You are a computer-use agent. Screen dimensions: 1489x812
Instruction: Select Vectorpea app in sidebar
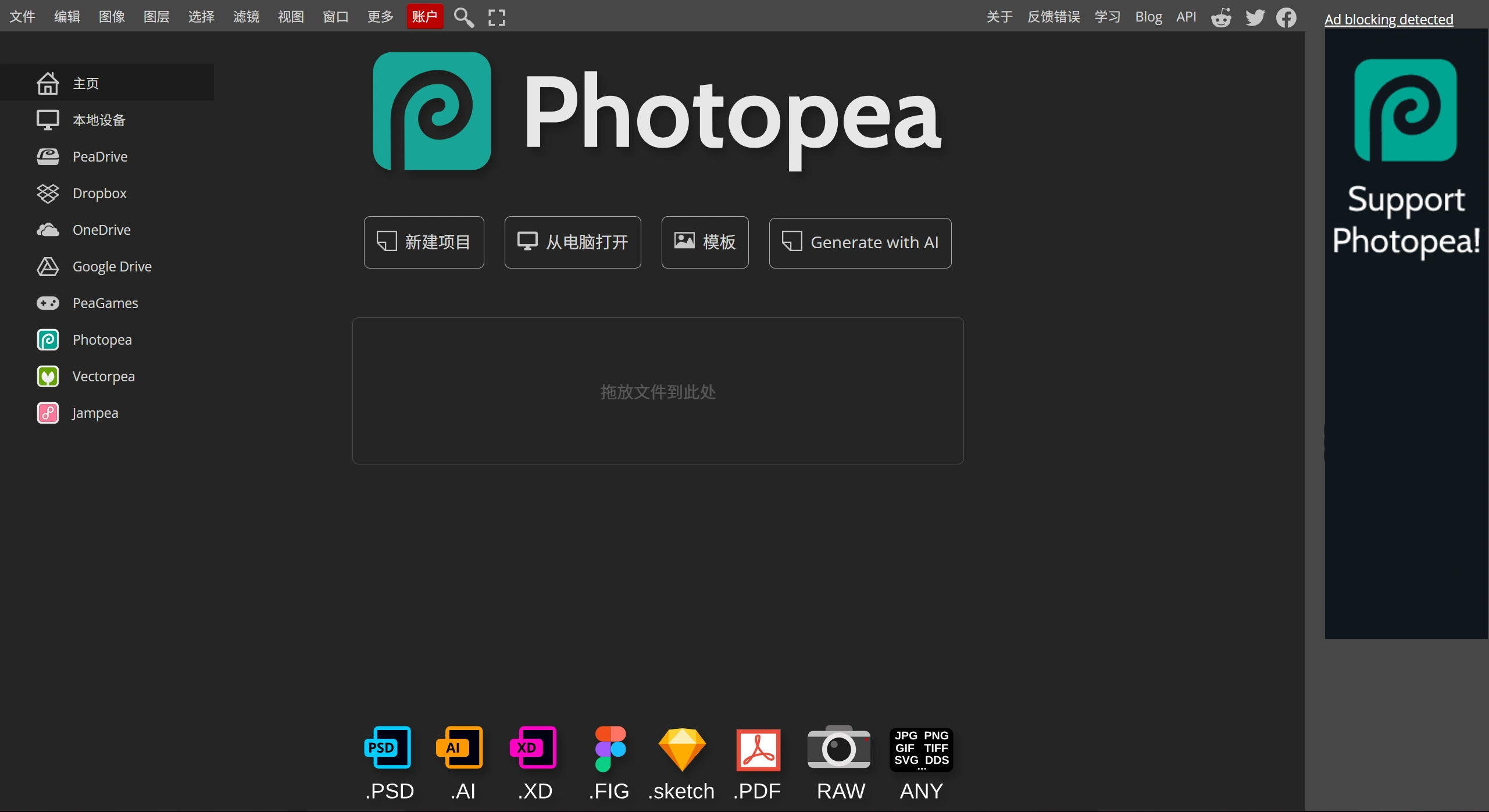point(107,376)
